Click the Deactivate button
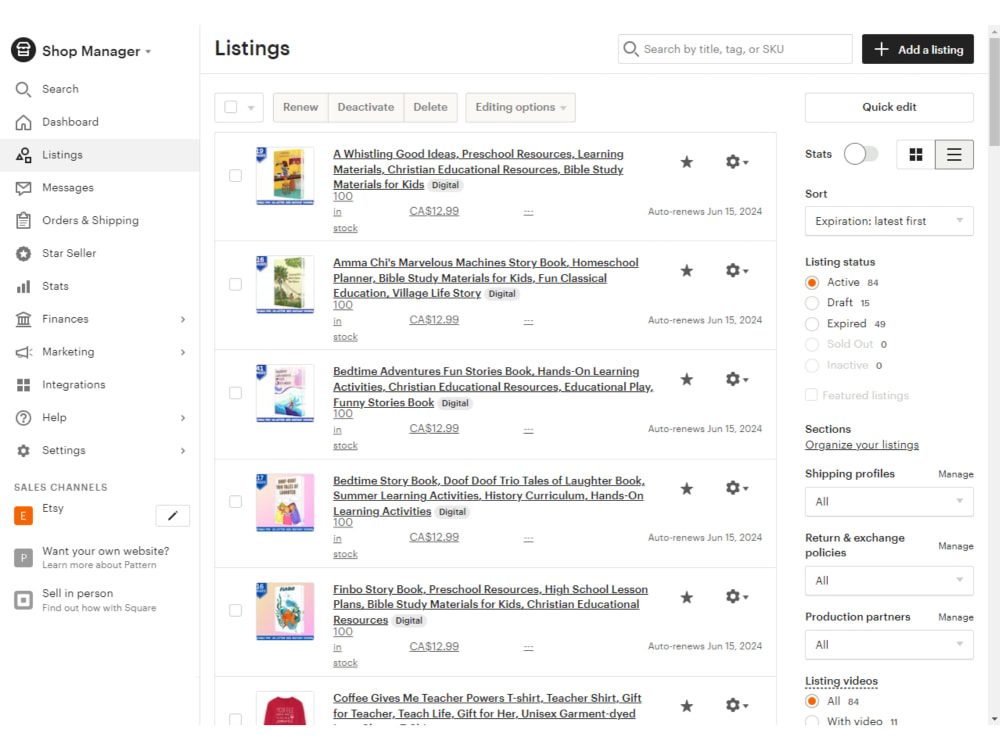 365,107
